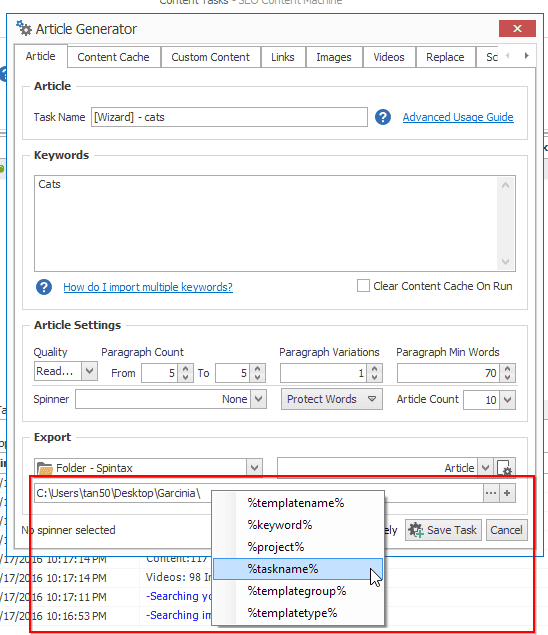This screenshot has height=635, width=548.
Task: Click log timestamp 10:16:53 PM
Action: point(77,616)
